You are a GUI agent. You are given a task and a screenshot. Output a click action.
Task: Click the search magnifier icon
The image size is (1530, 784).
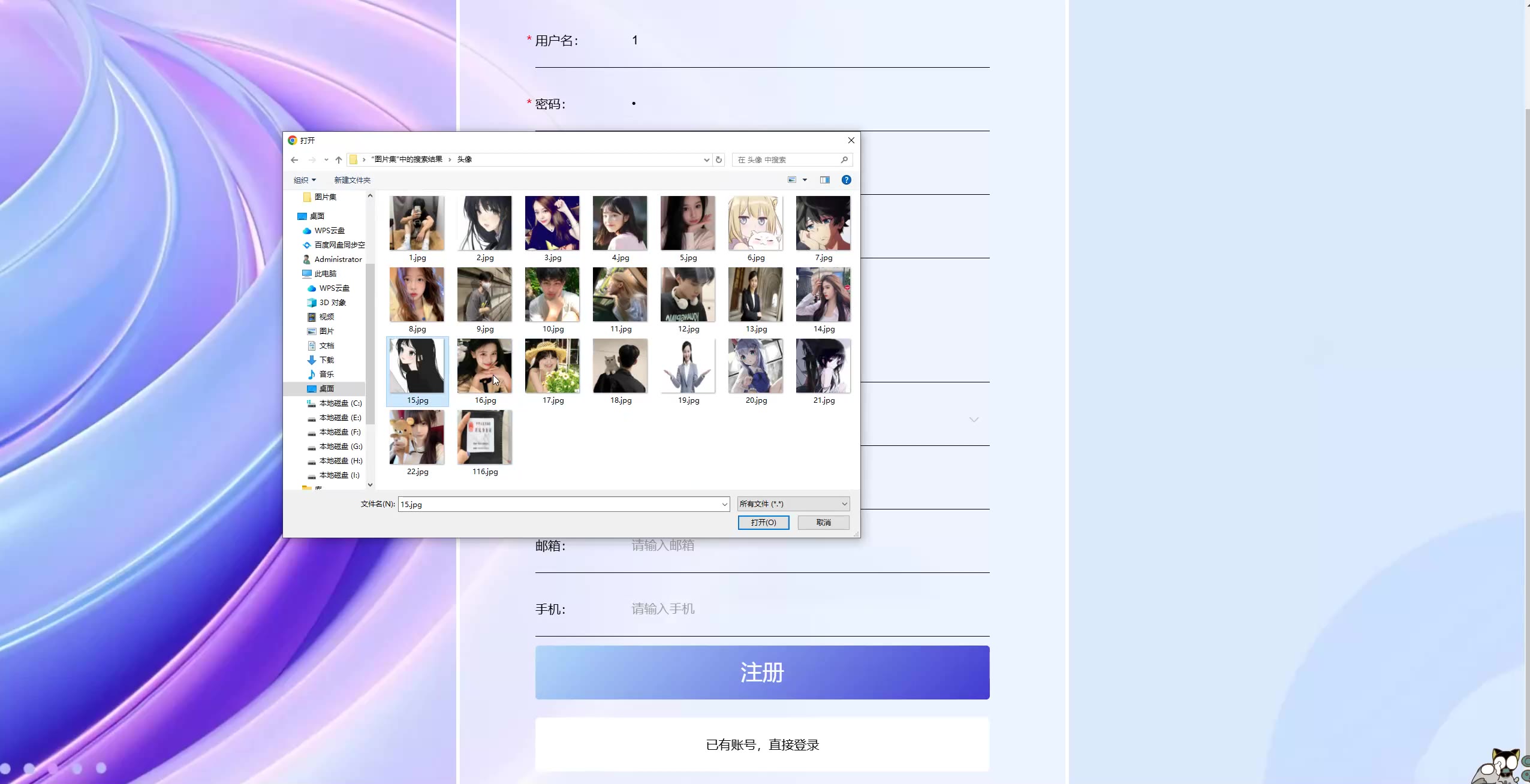[x=844, y=159]
